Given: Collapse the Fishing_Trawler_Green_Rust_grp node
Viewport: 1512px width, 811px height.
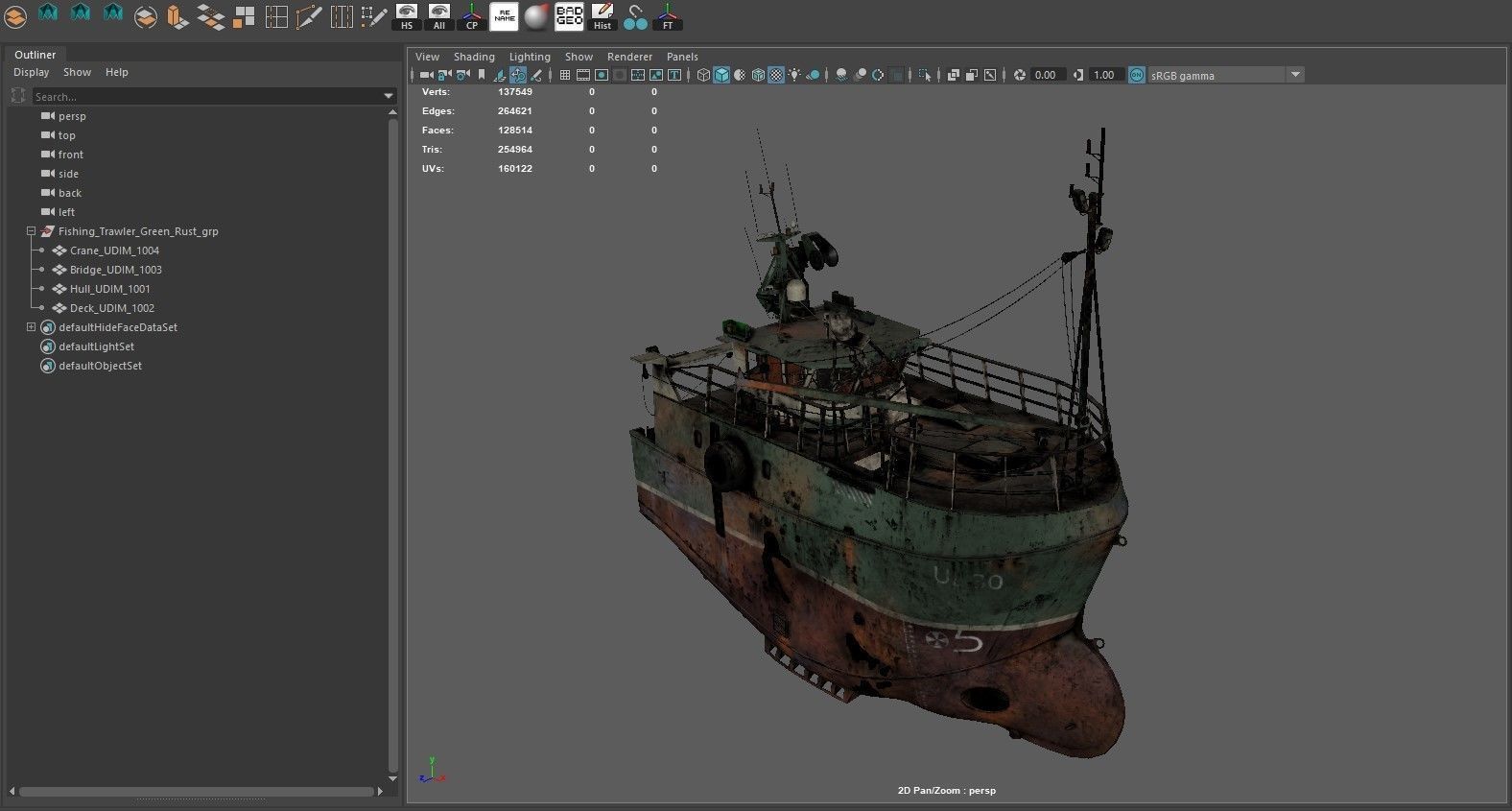Looking at the screenshot, I should tap(31, 231).
